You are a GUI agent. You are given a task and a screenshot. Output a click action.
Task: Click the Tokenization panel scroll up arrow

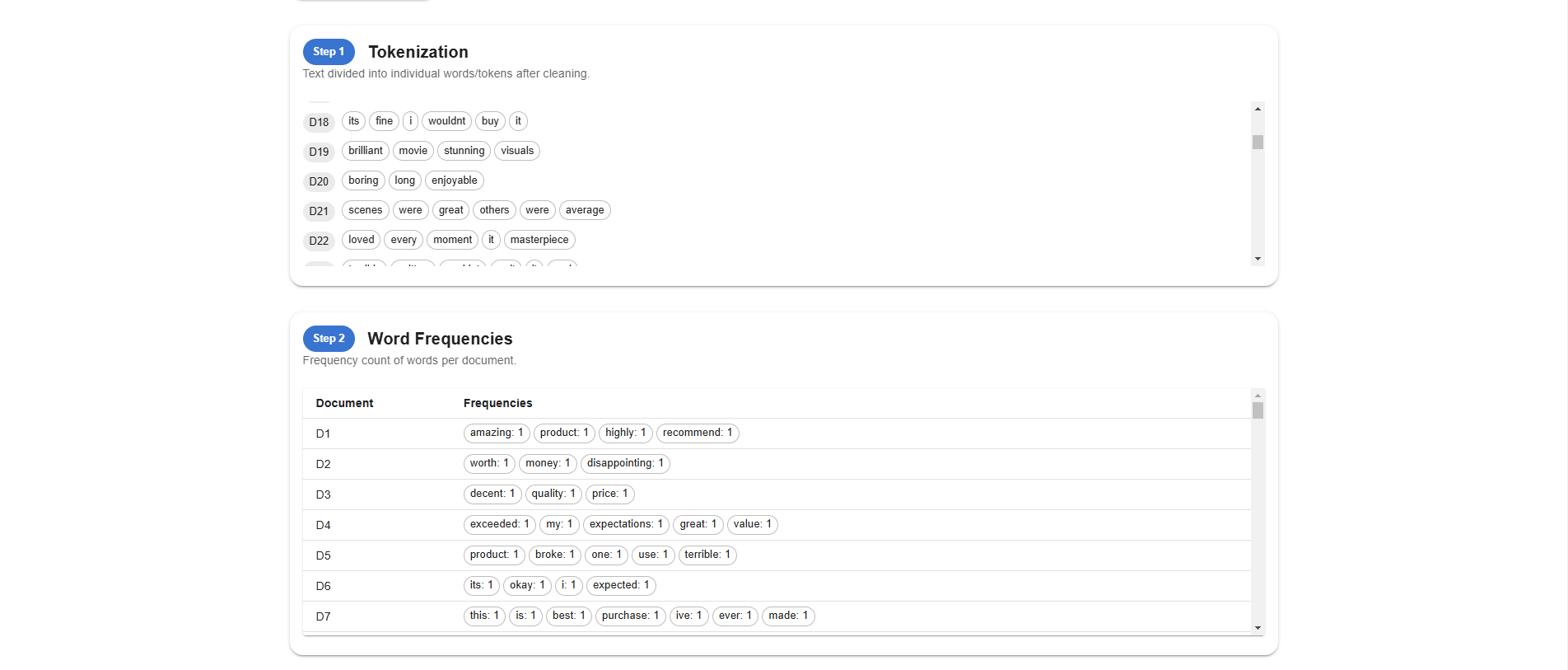click(x=1258, y=109)
